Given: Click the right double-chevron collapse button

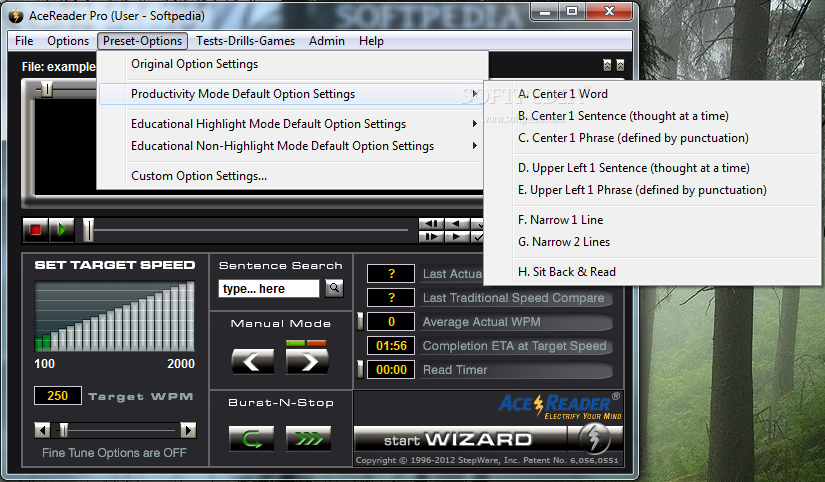Looking at the screenshot, I should [x=620, y=65].
